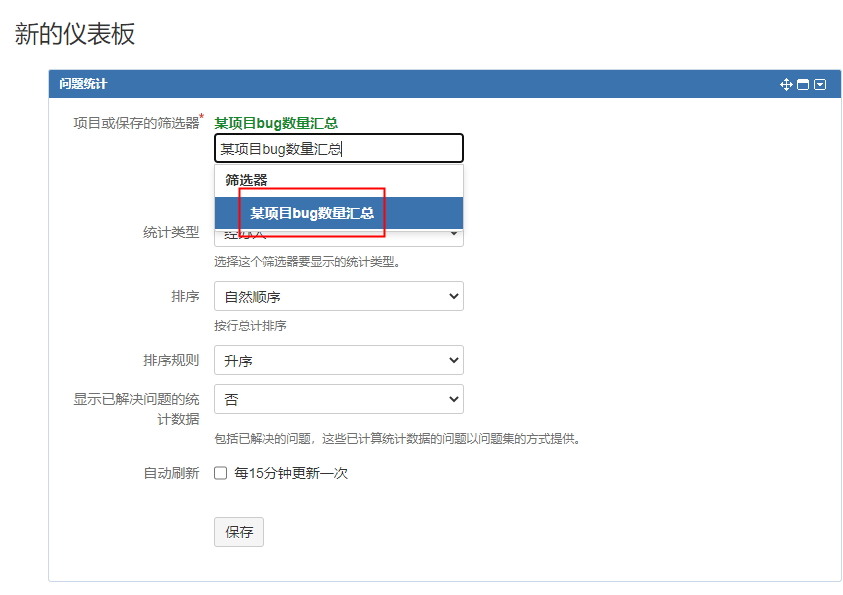Click the gadget collapse down-arrow icon
843x595 pixels.
click(820, 84)
